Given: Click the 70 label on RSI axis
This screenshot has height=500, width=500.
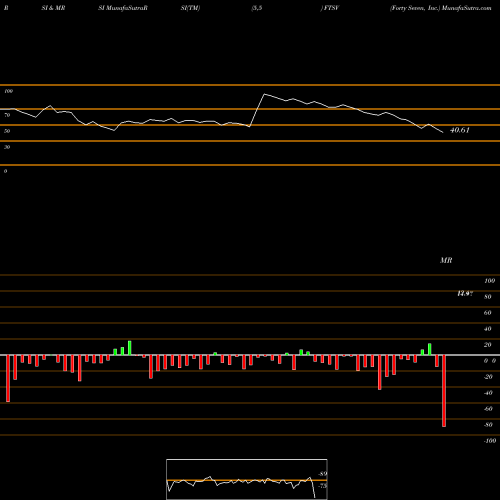Looking at the screenshot, I should click(x=7, y=115).
